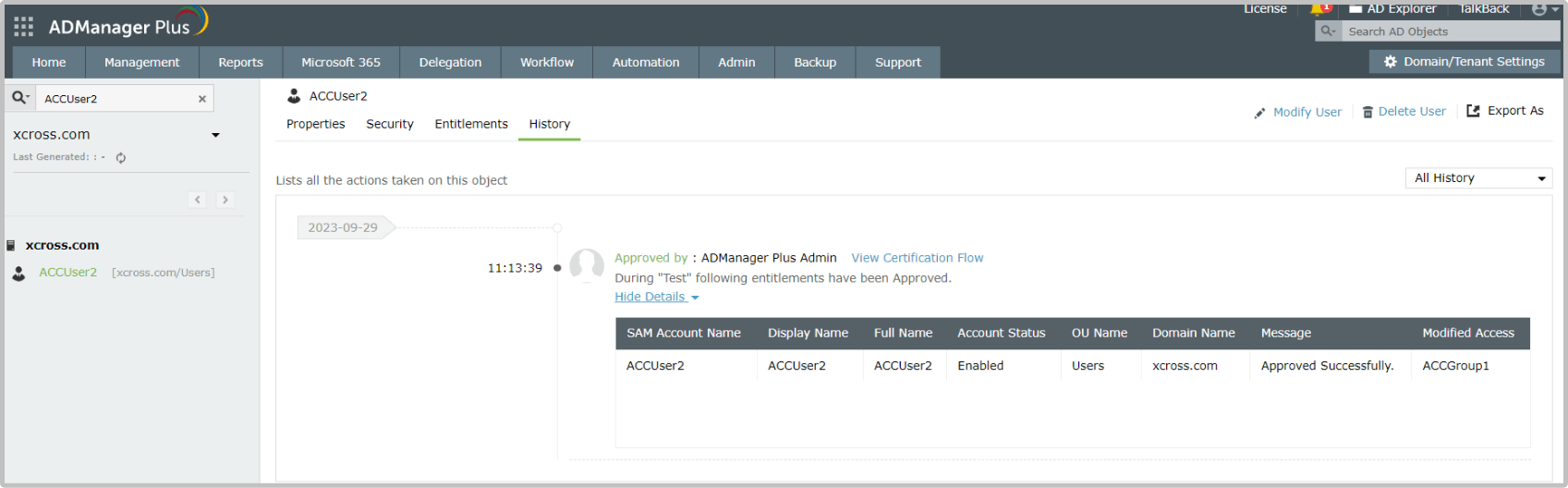Image resolution: width=1568 pixels, height=488 pixels.
Task: Click the xcross.com domain server icon
Action: tap(11, 246)
